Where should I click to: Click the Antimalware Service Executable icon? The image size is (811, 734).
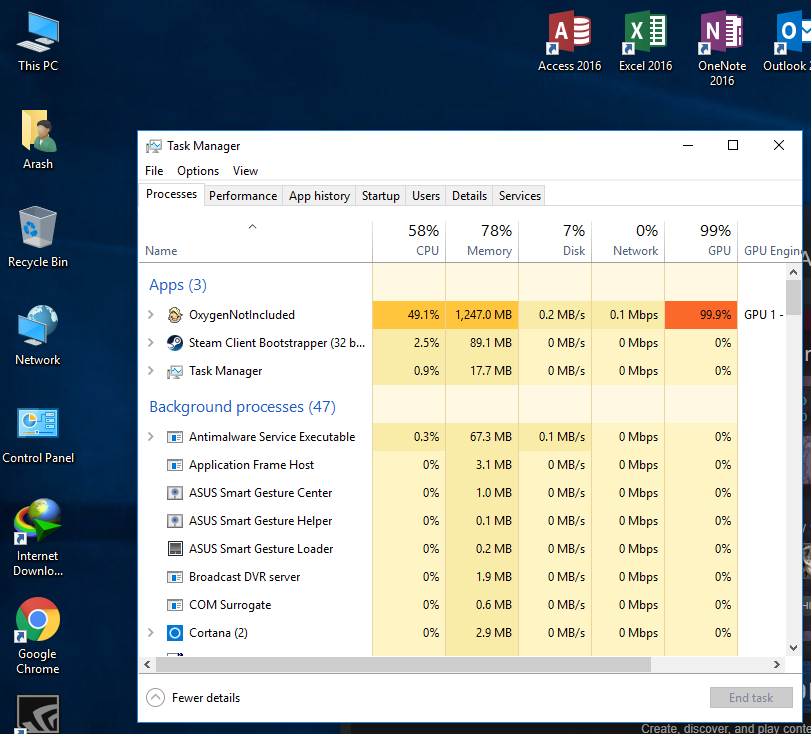(174, 437)
